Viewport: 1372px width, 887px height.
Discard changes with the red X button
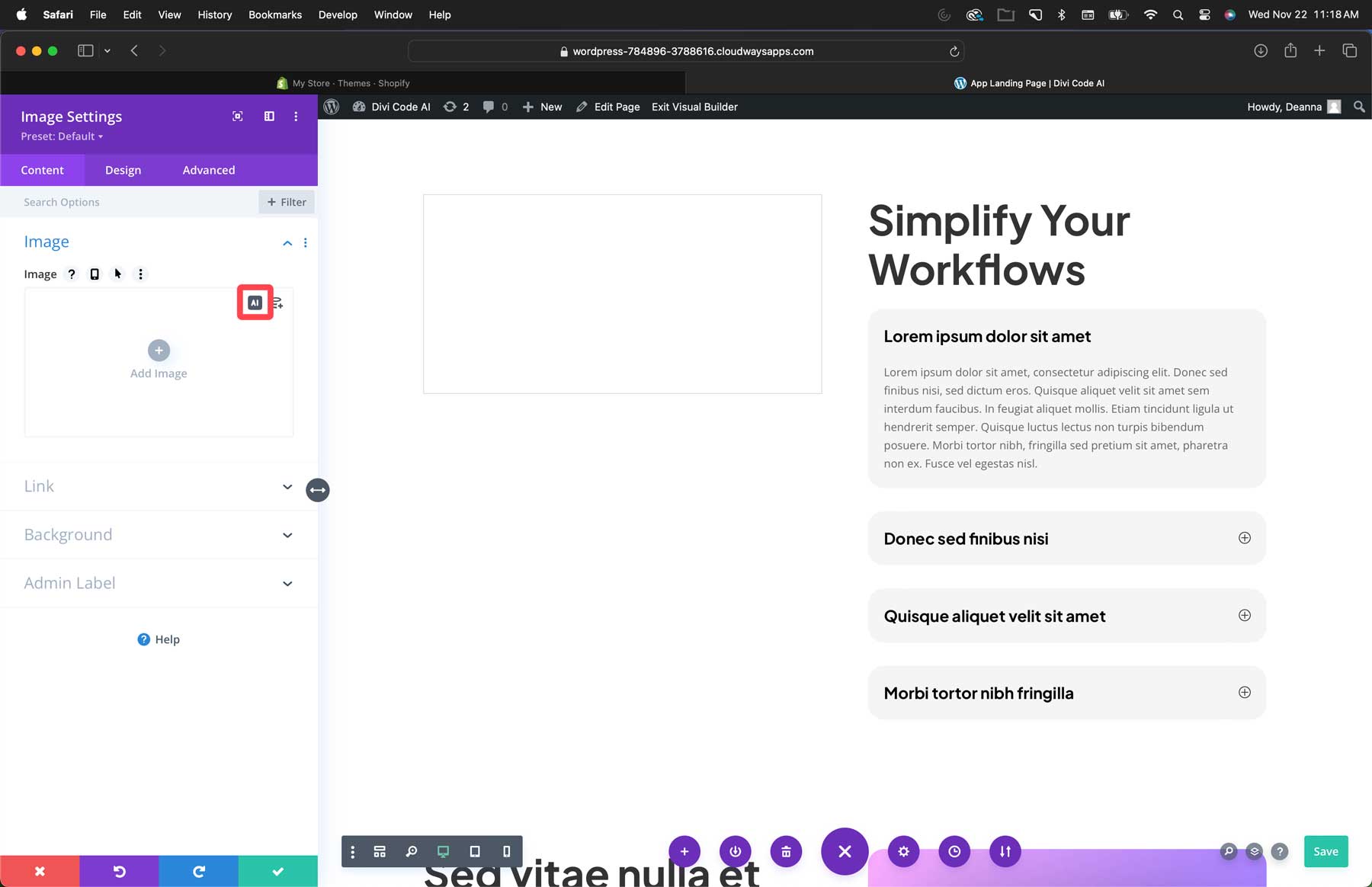[x=40, y=871]
